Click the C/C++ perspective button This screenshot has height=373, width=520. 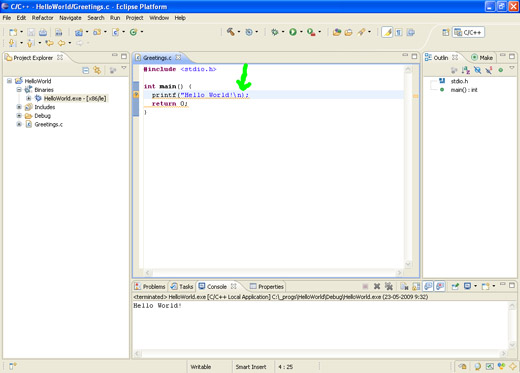[x=468, y=32]
